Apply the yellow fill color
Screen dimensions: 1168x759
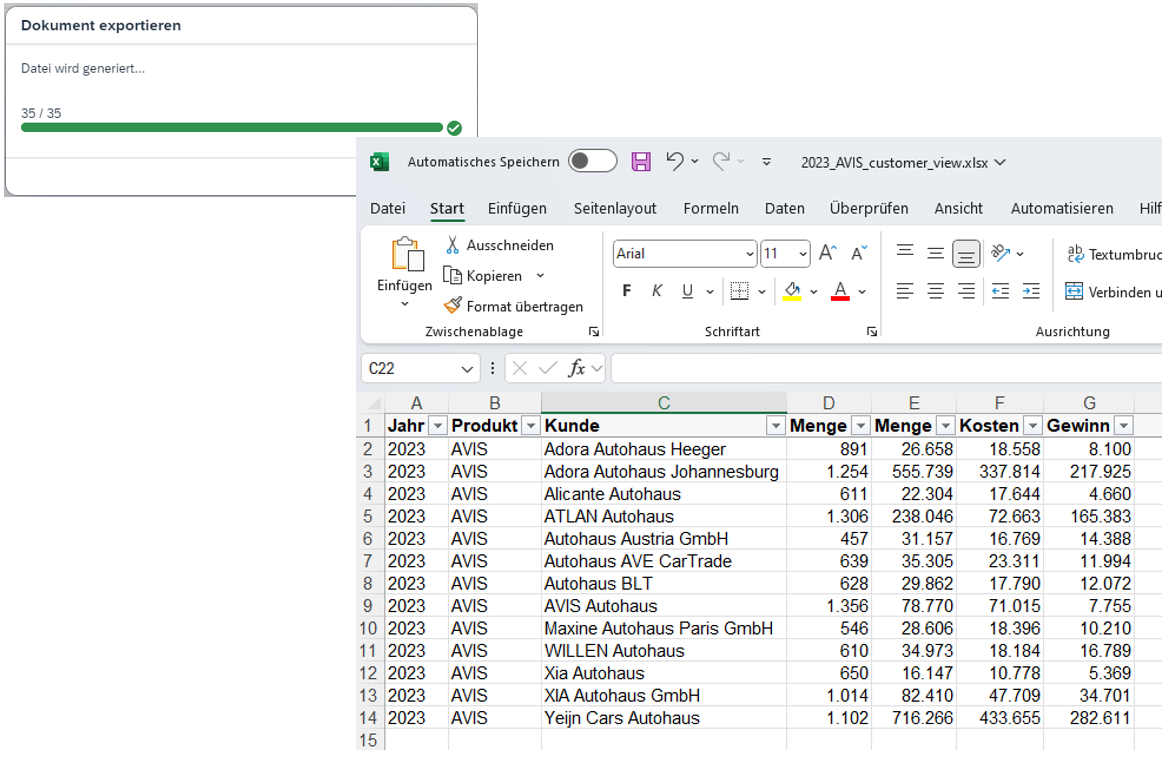click(x=792, y=291)
